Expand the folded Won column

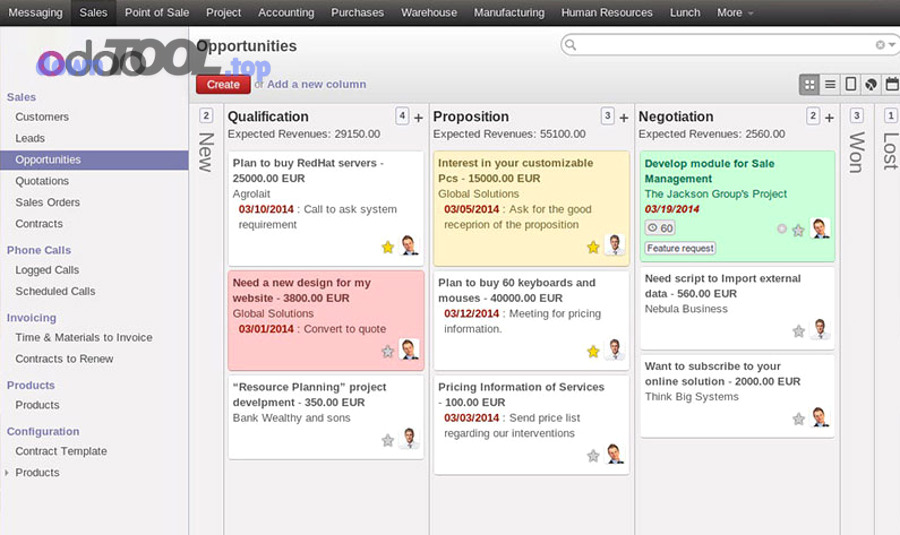click(856, 152)
